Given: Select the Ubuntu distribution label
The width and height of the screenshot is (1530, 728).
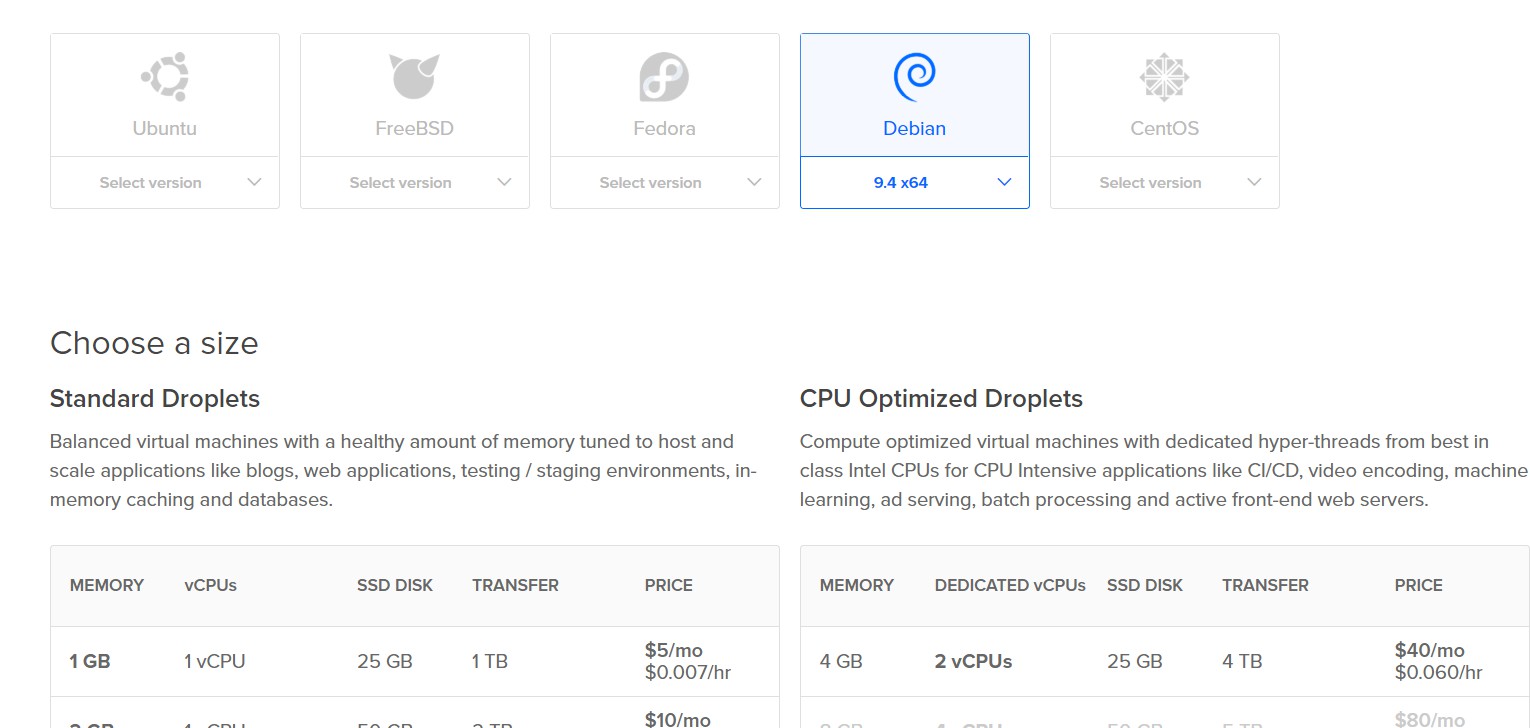Looking at the screenshot, I should coord(165,128).
